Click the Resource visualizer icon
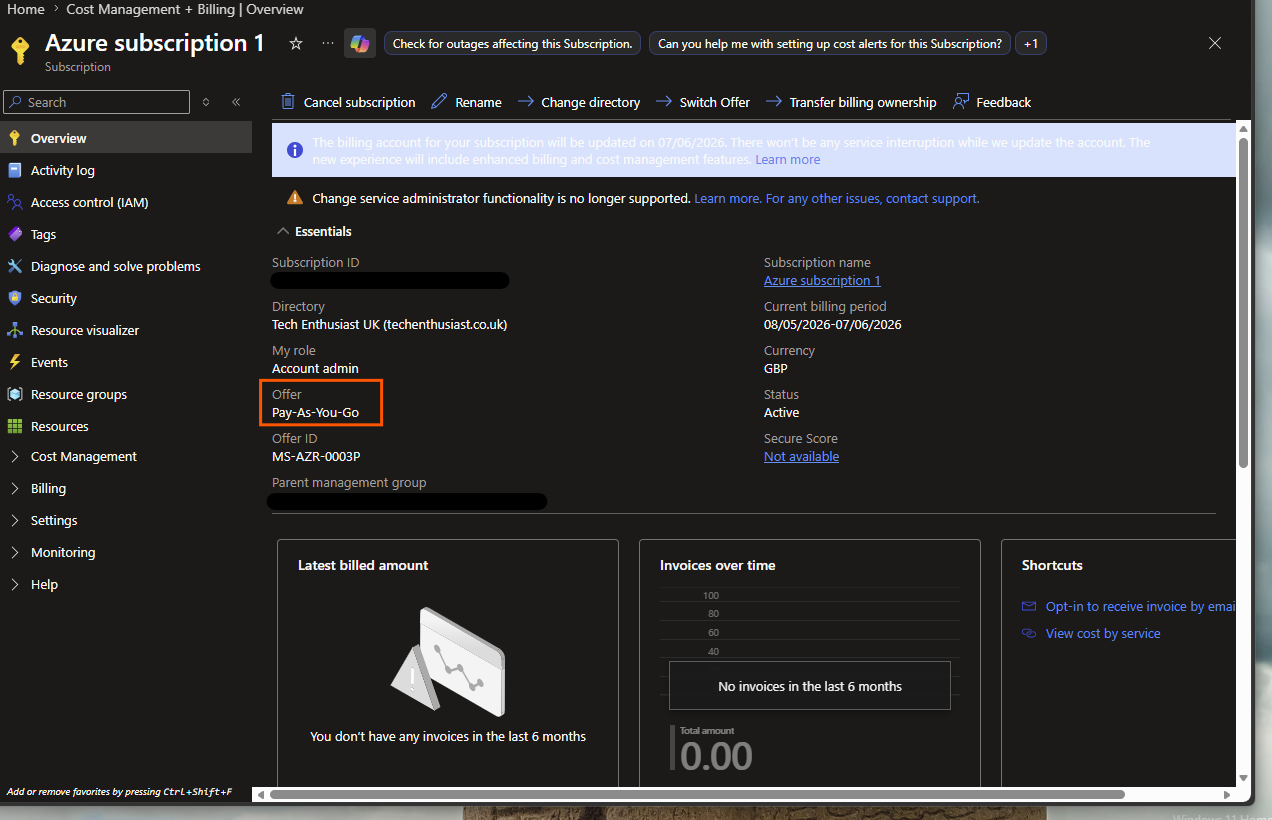The height and width of the screenshot is (820, 1272). [14, 330]
